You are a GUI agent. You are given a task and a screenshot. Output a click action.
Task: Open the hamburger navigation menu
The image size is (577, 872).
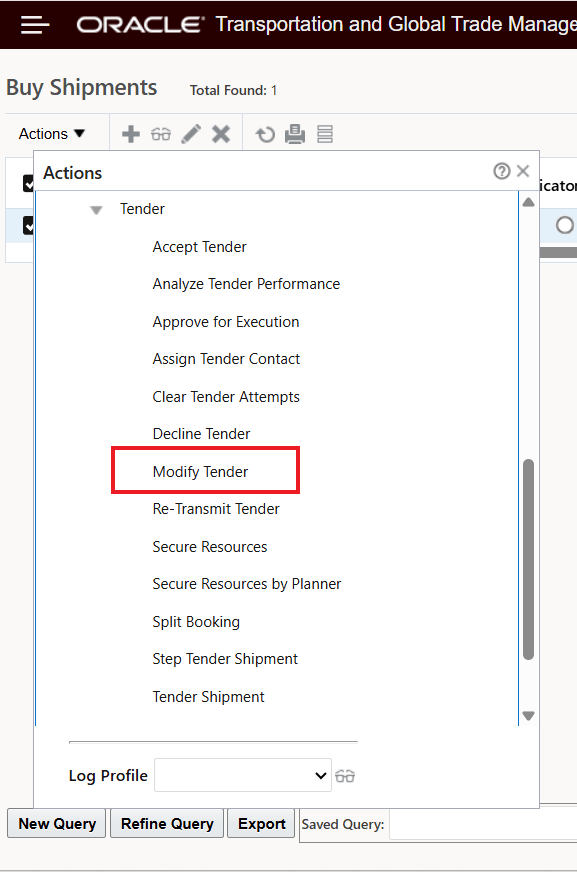coord(34,24)
